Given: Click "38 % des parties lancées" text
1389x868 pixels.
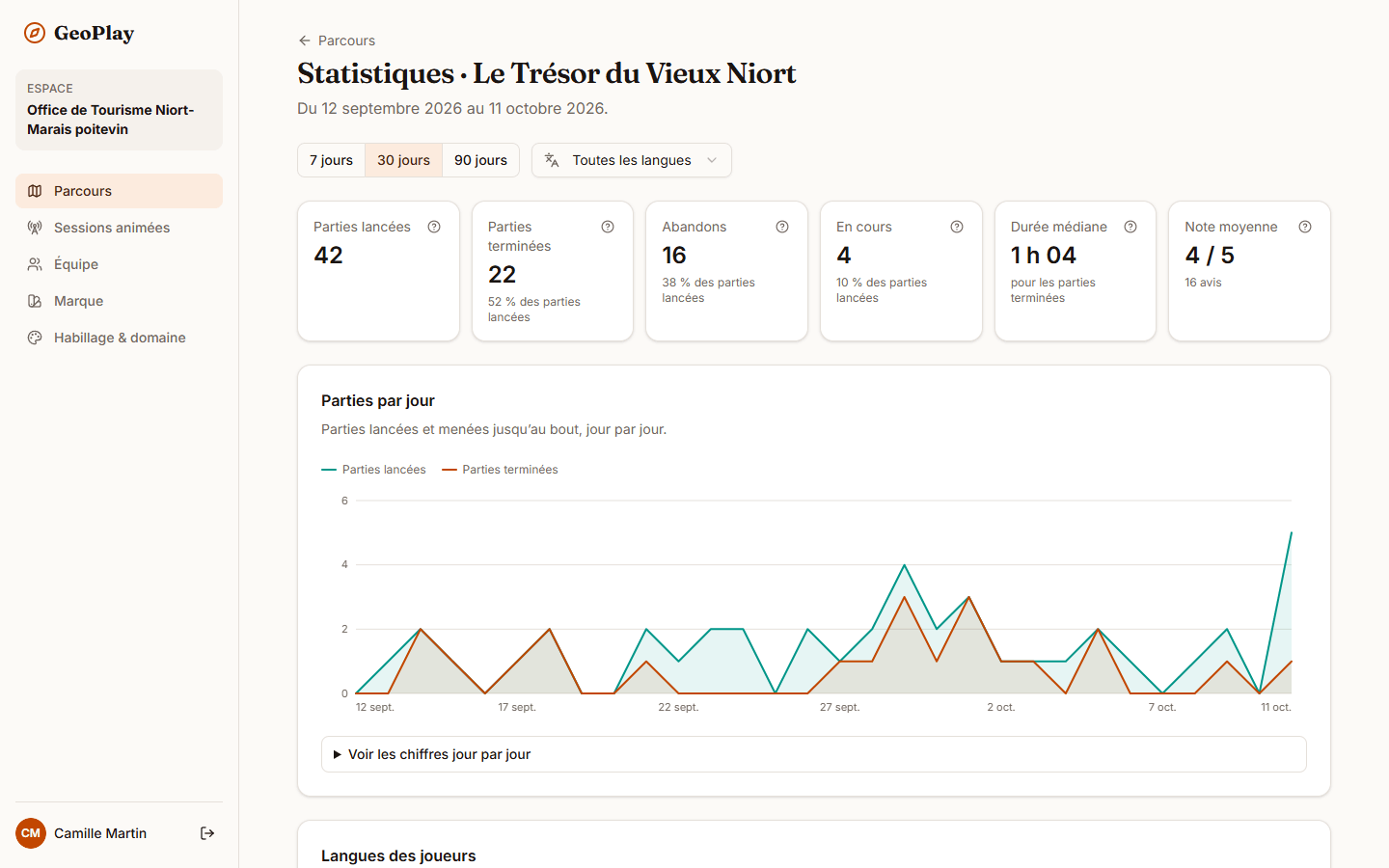Looking at the screenshot, I should (x=708, y=290).
